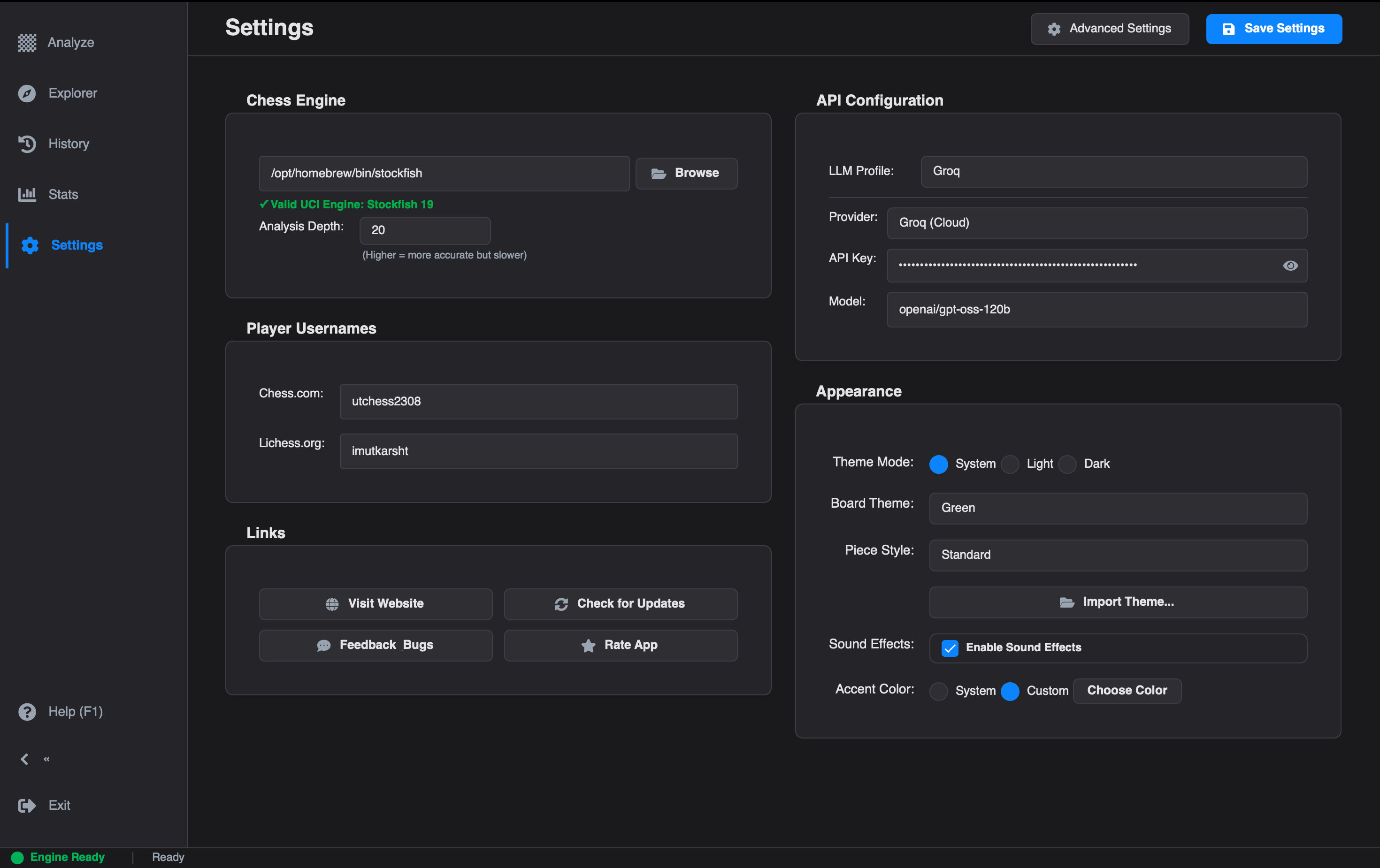Click the Settings page title

[x=269, y=28]
